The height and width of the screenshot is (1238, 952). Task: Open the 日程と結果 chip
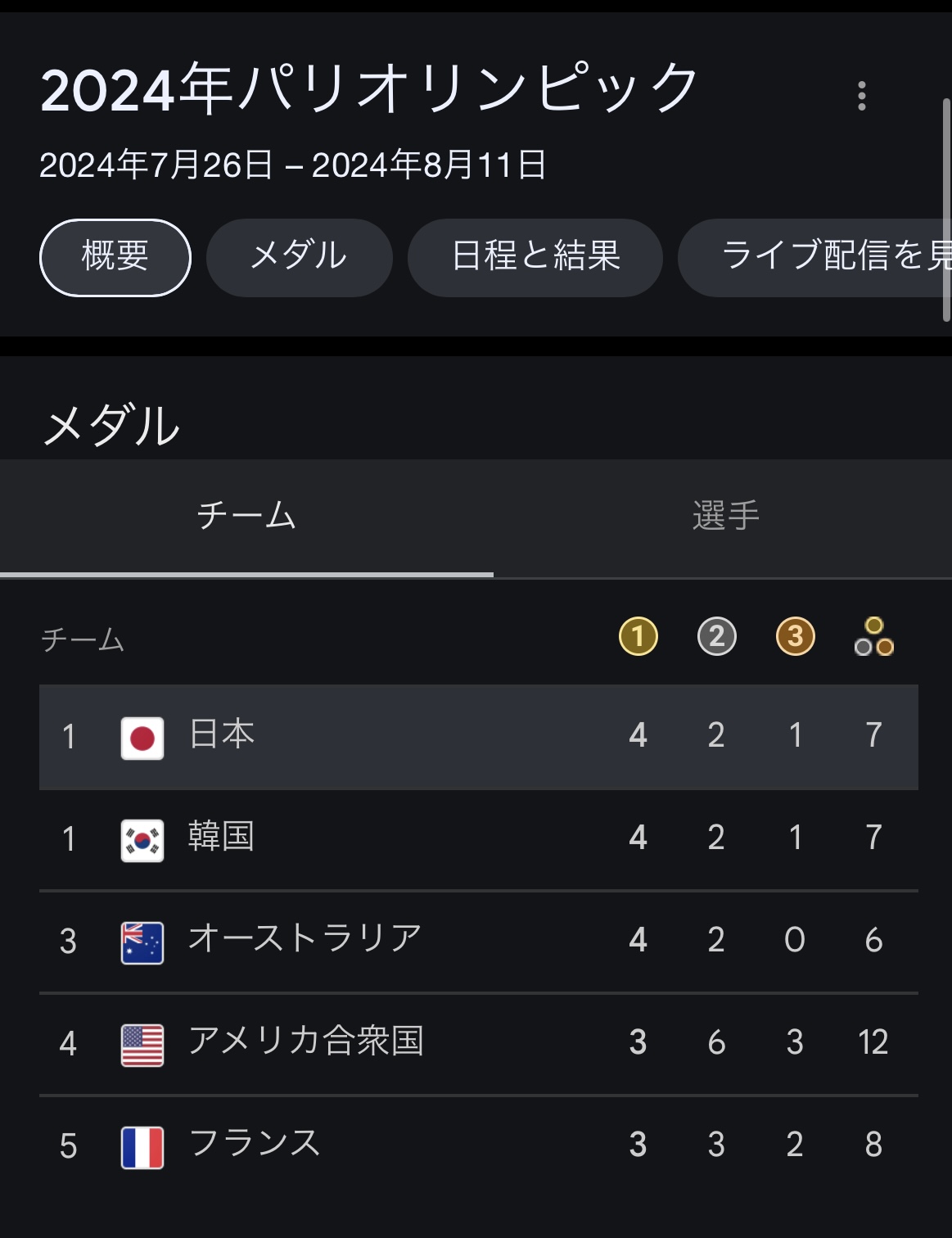(x=535, y=257)
